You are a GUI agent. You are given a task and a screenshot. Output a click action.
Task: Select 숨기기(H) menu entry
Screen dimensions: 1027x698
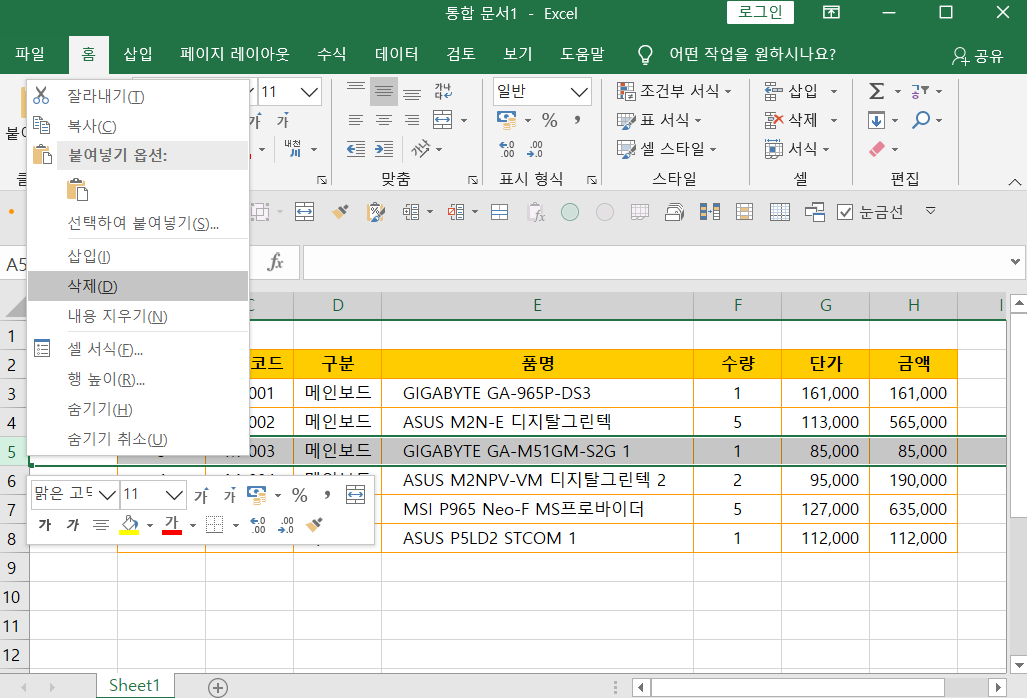(x=138, y=409)
